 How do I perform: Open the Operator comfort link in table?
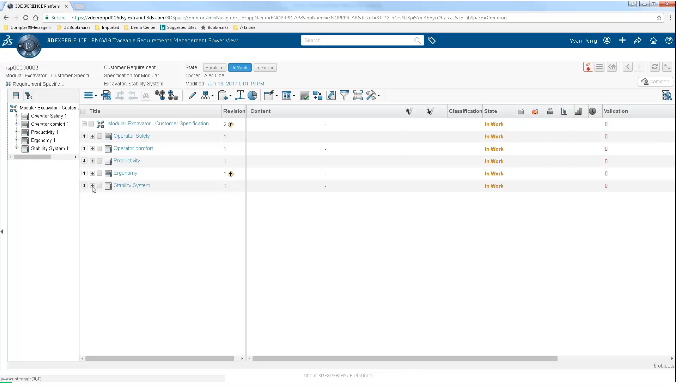pos(133,148)
